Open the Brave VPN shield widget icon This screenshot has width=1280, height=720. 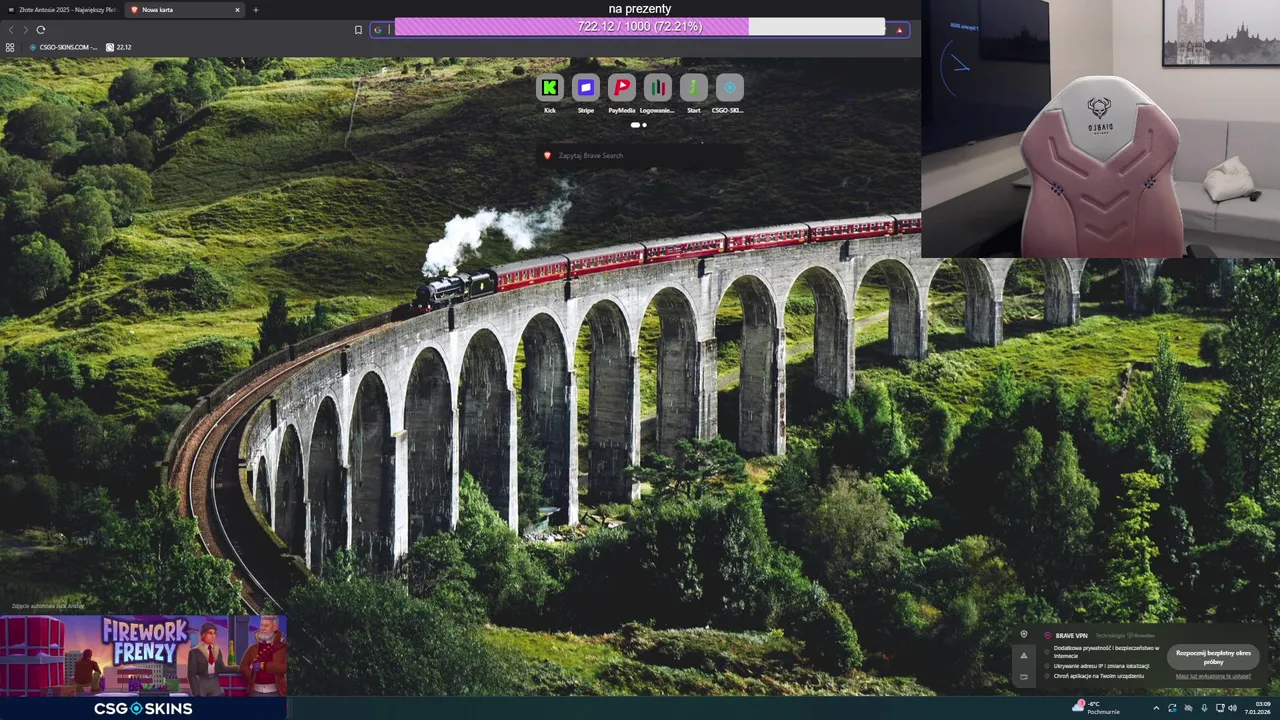pos(1023,634)
